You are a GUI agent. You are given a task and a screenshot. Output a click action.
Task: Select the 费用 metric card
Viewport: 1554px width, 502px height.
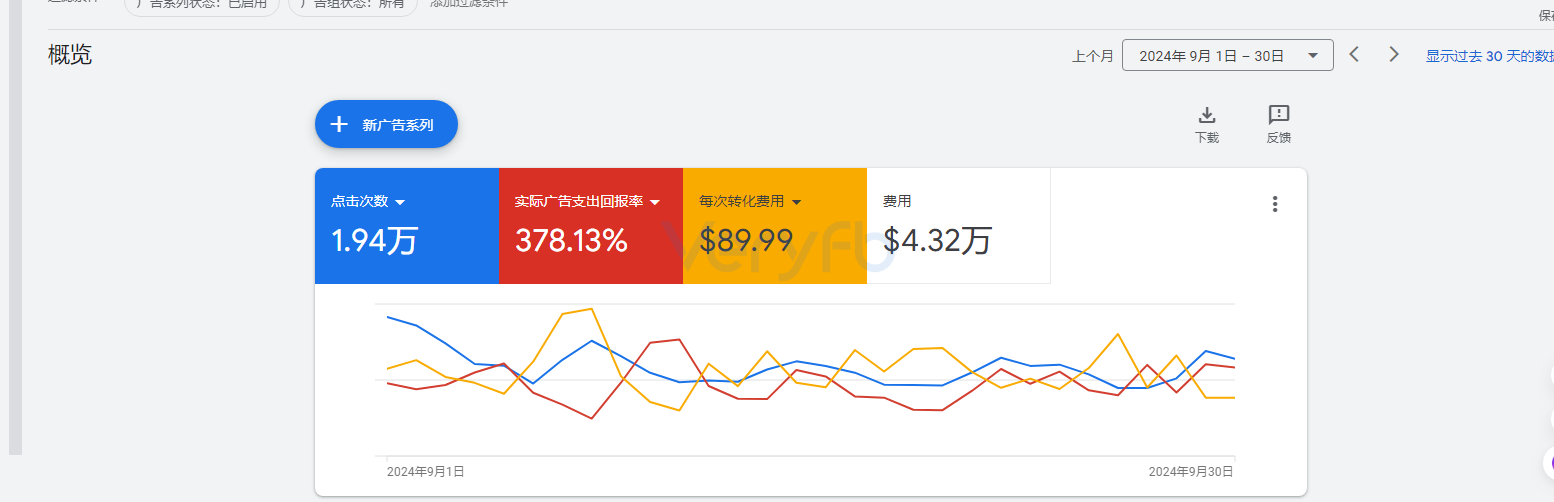tap(958, 226)
